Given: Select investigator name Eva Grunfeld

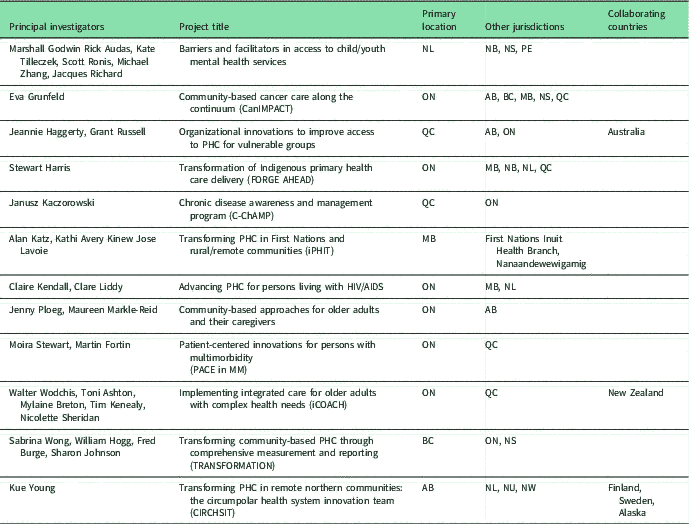Looking at the screenshot, I should click(37, 97).
